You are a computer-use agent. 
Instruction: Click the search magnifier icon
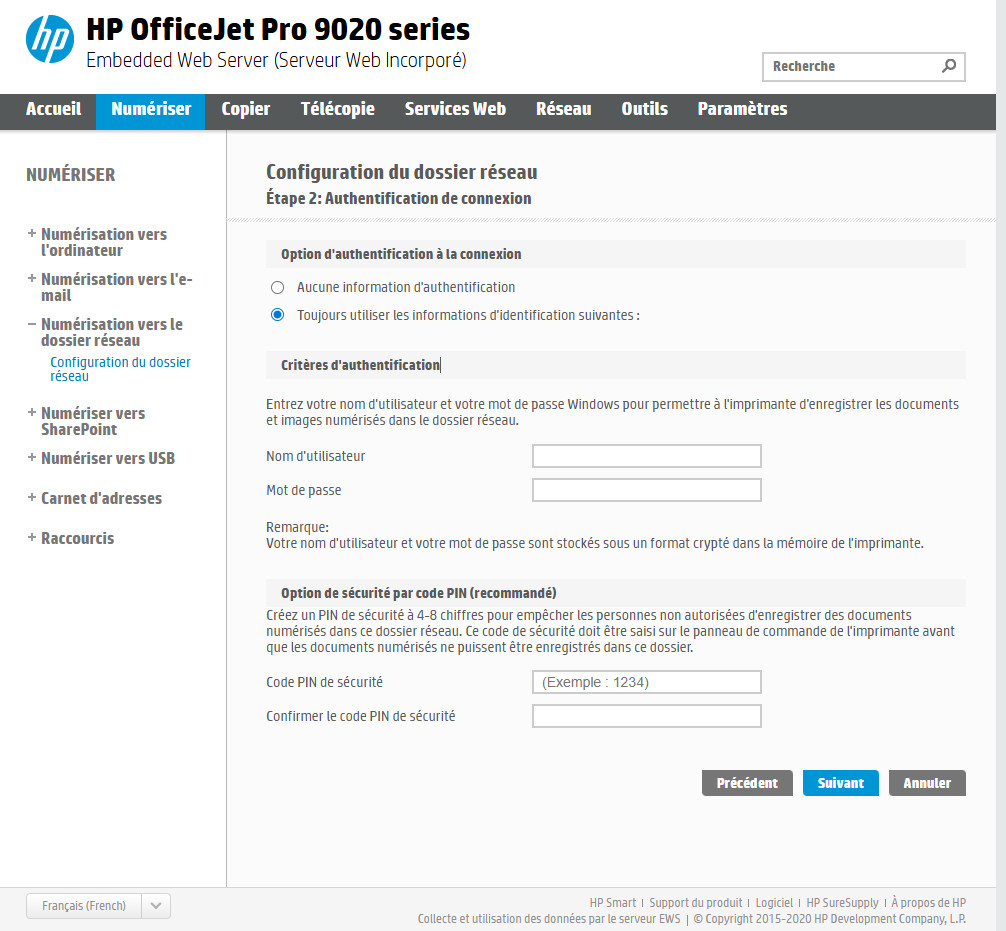pyautogui.click(x=948, y=66)
